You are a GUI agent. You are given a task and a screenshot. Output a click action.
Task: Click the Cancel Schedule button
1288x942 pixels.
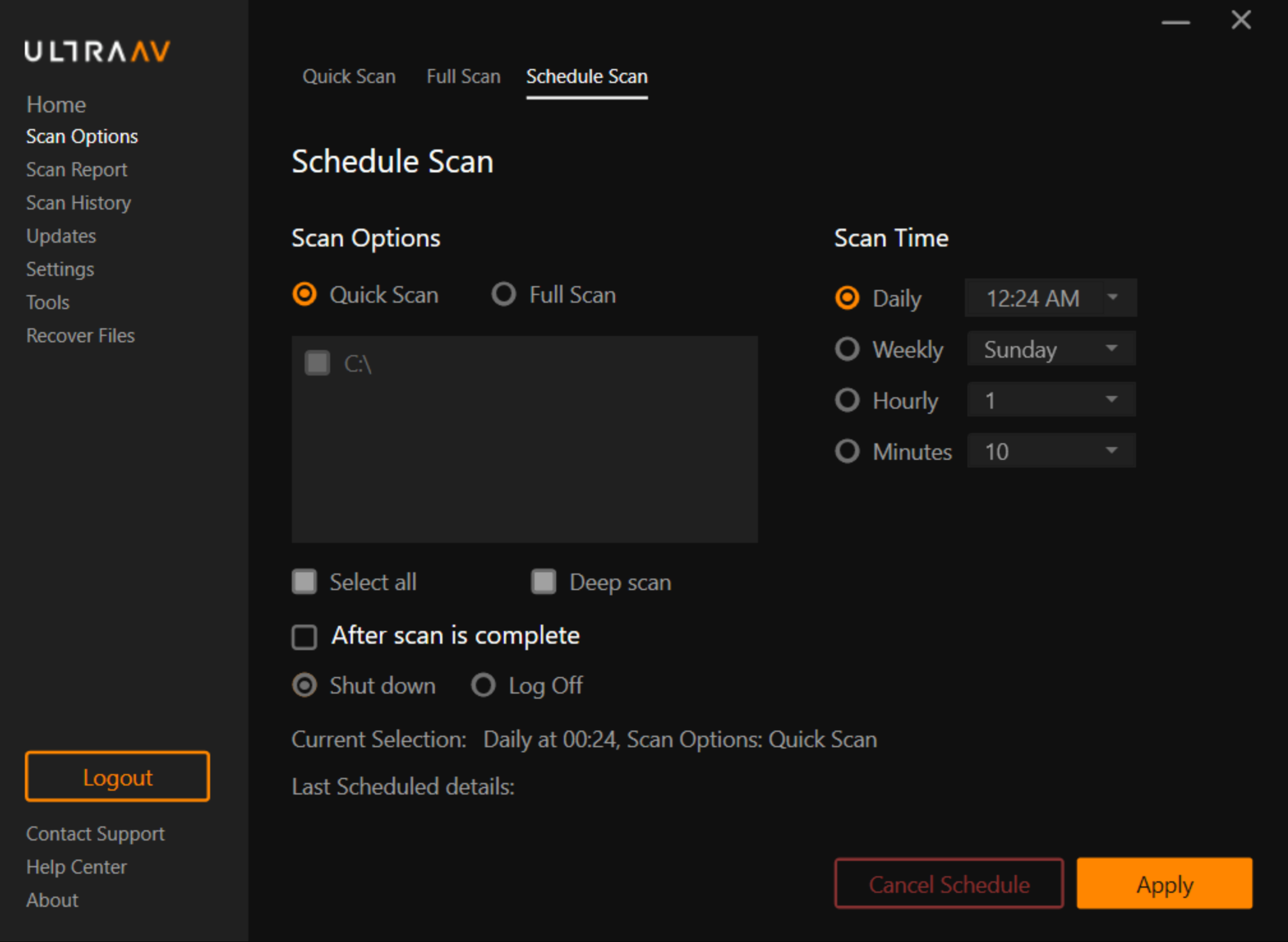tap(948, 884)
